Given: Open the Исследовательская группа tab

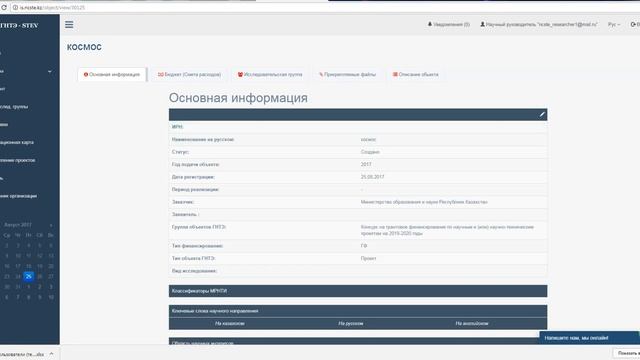Looking at the screenshot, I should click(x=270, y=75).
